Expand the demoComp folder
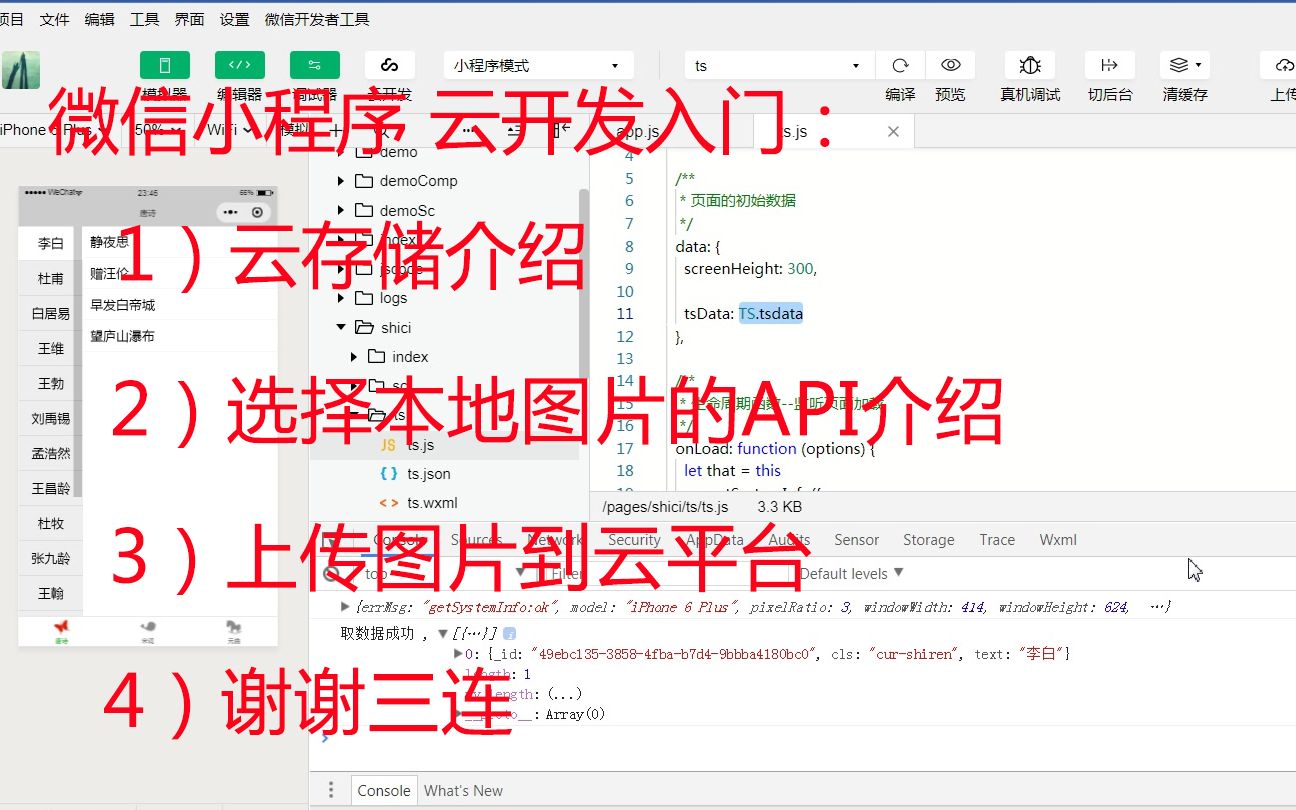Screen dimensions: 1296x810 [341, 181]
